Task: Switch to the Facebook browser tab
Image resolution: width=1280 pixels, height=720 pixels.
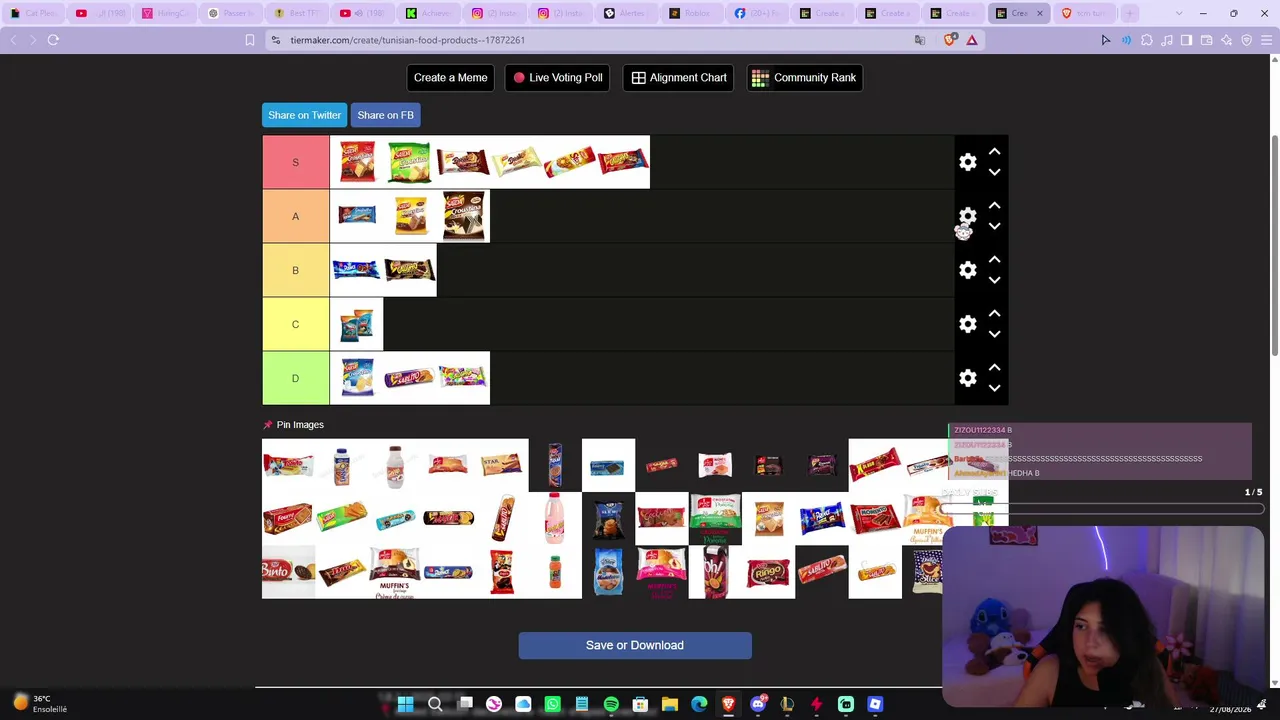Action: point(759,13)
